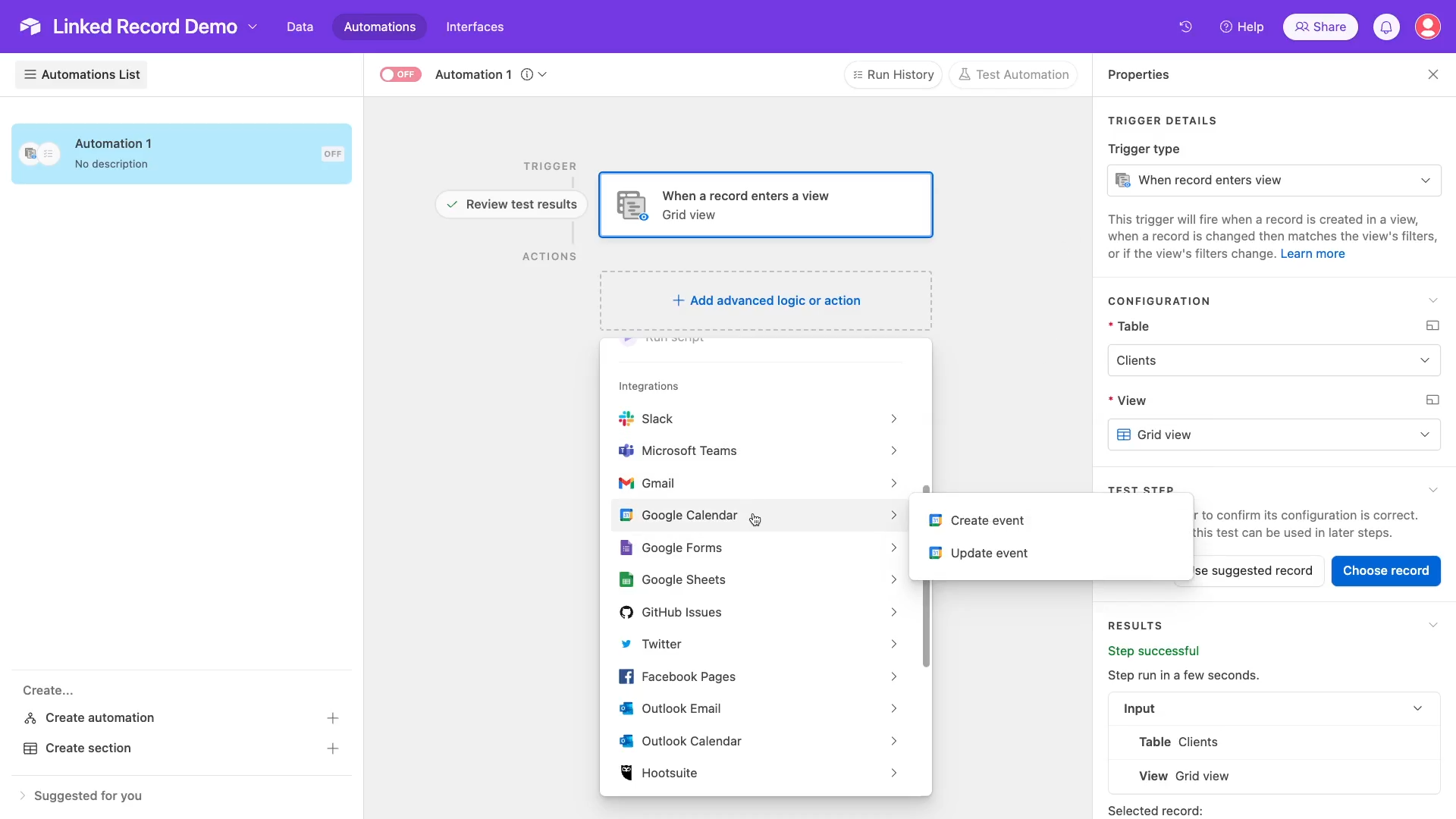This screenshot has width=1456, height=819.
Task: Click the Google Calendar icon in the list
Action: [626, 515]
